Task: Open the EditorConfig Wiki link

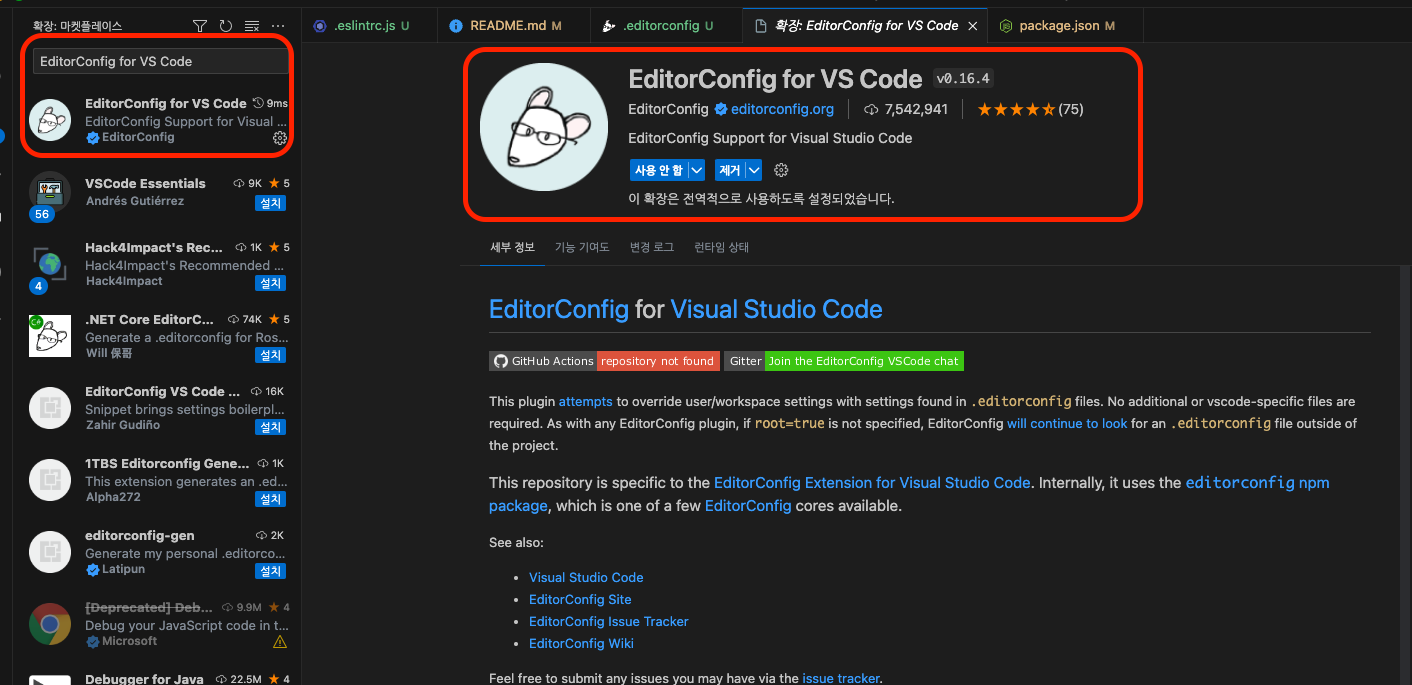Action: tap(581, 643)
